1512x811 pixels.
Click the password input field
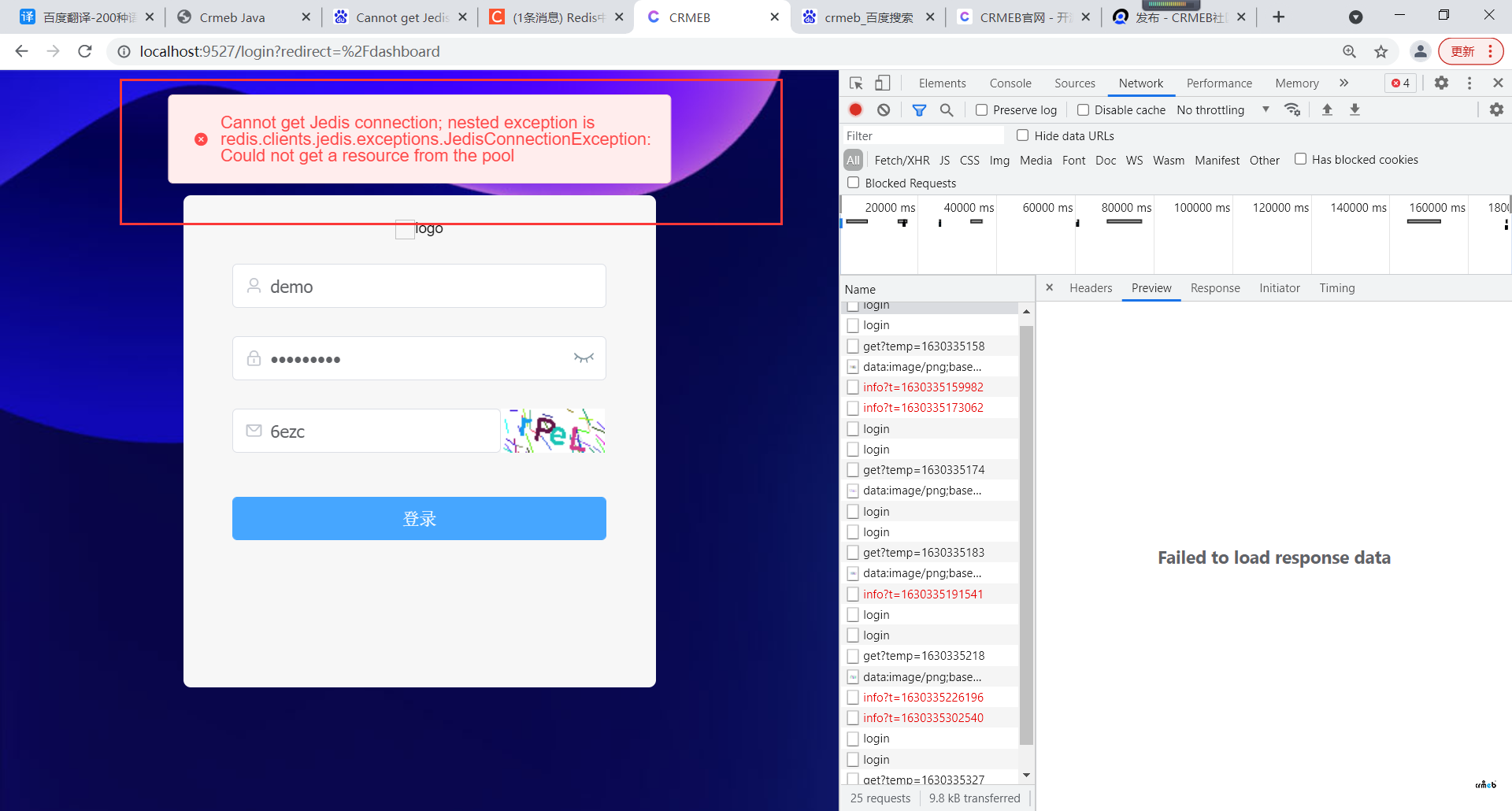tap(419, 358)
